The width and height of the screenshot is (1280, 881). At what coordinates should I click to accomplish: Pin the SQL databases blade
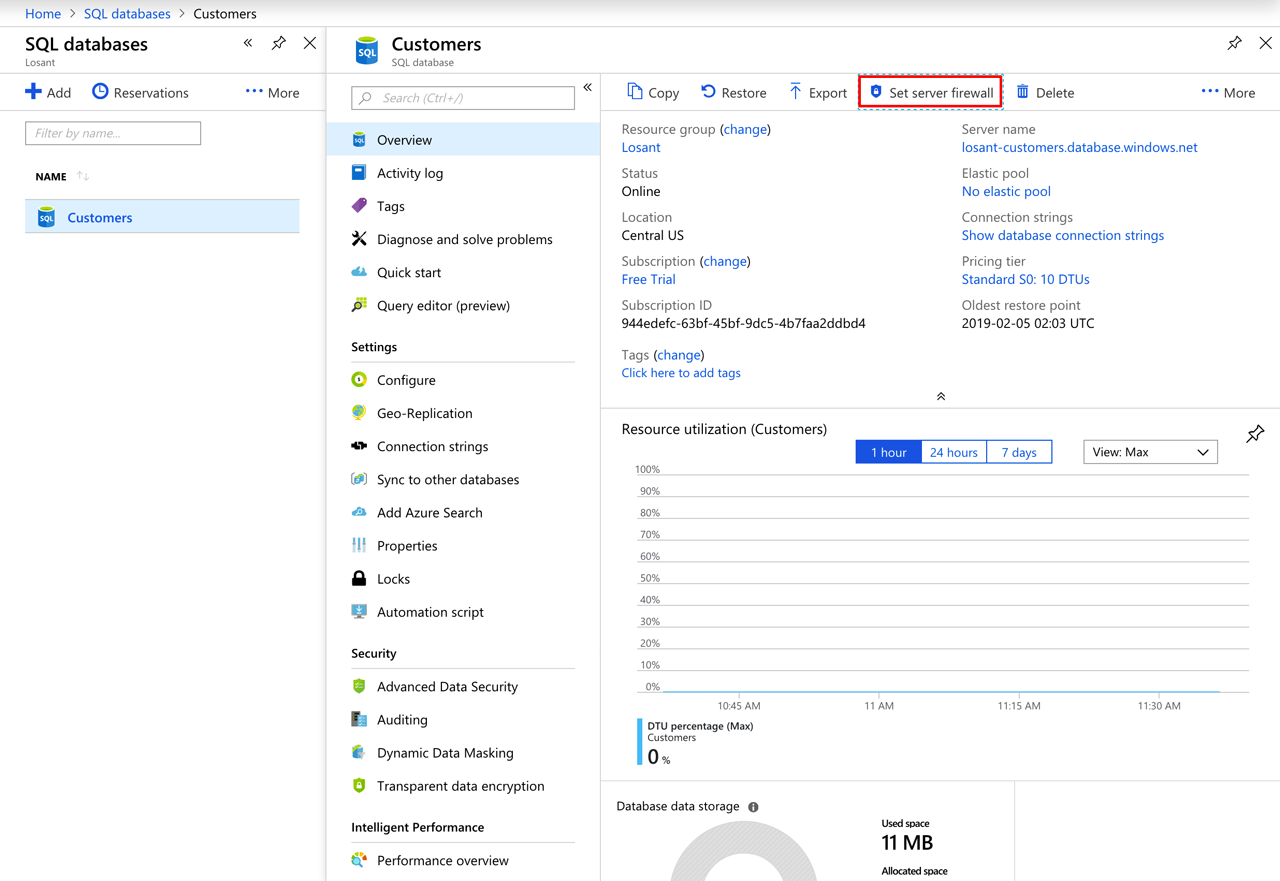tap(279, 43)
